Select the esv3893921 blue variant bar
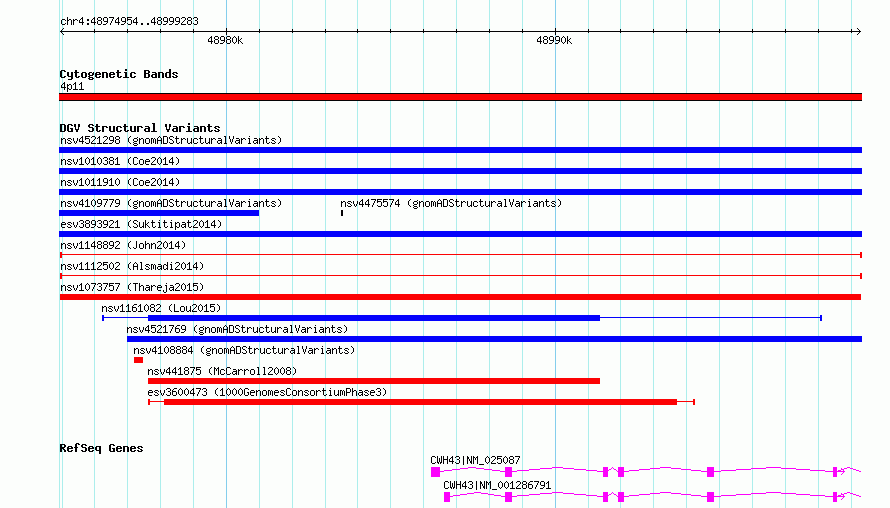The height and width of the screenshot is (508, 890). click(460, 234)
